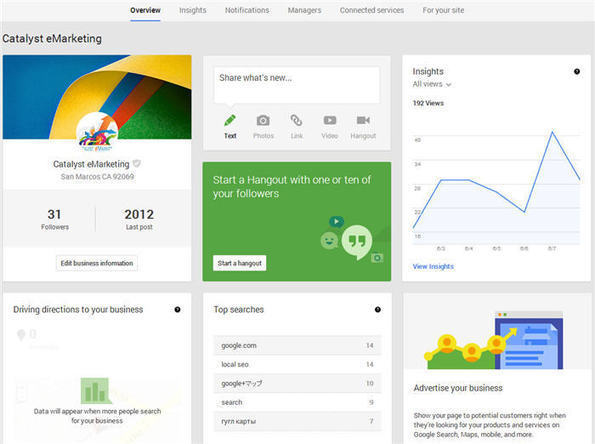Open the Hangout camcorder icon
Viewport: 595px width, 444px height.
pyautogui.click(x=363, y=120)
